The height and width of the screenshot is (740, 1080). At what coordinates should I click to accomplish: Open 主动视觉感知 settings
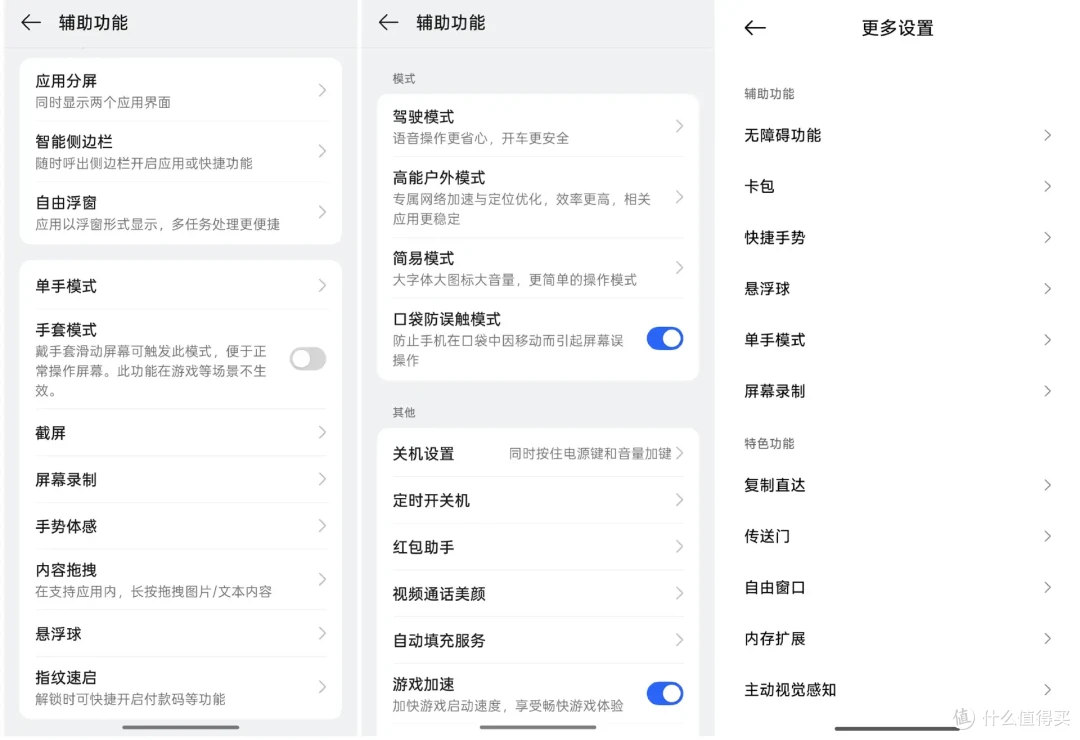point(897,690)
